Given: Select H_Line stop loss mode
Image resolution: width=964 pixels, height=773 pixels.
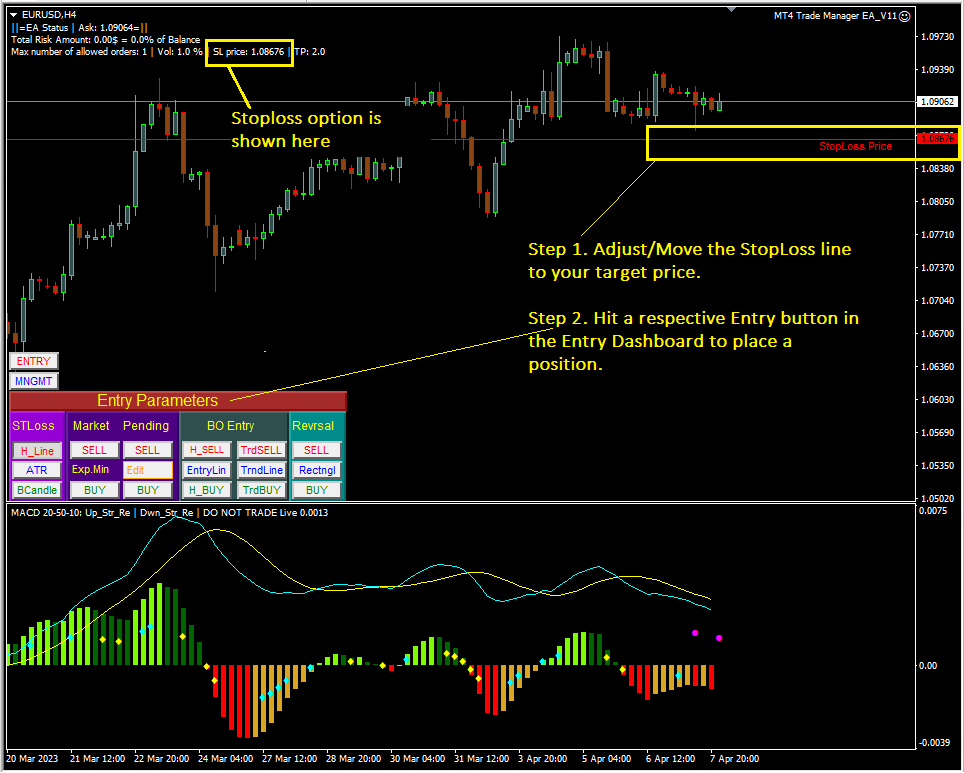Looking at the screenshot, I should coord(37,451).
